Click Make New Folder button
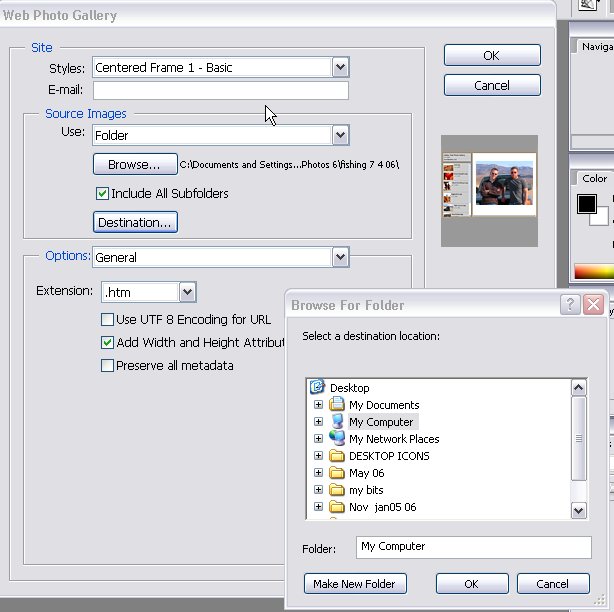This screenshot has width=614, height=612. pos(355,584)
